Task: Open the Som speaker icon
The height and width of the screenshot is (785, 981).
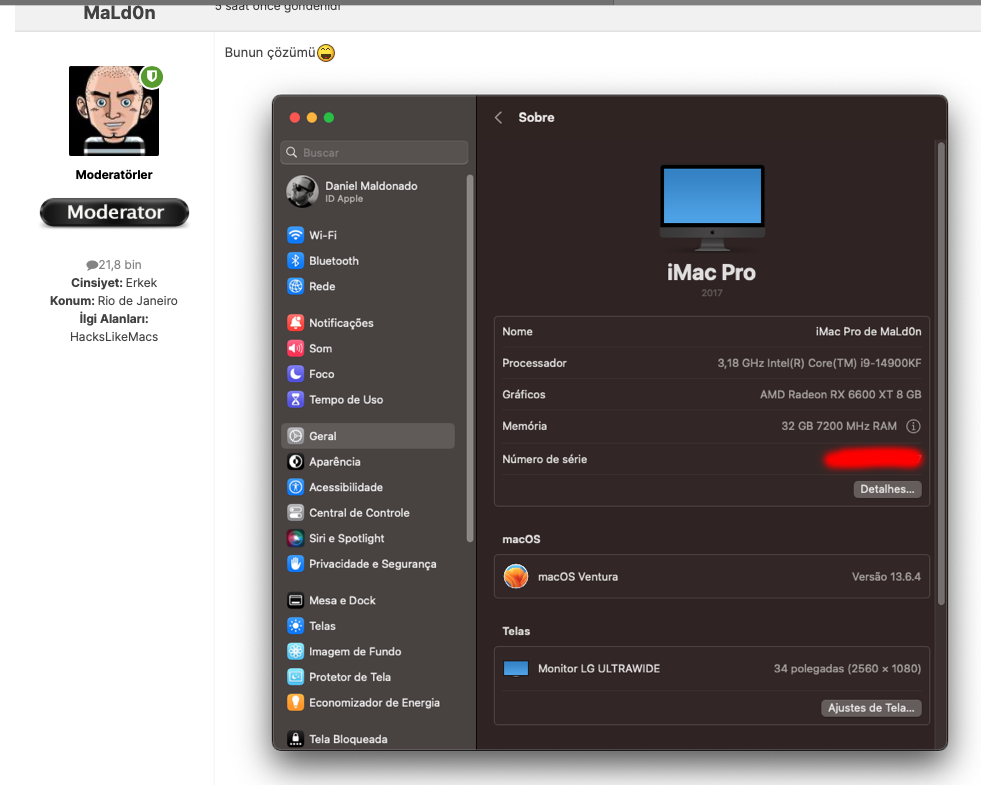Action: click(296, 349)
